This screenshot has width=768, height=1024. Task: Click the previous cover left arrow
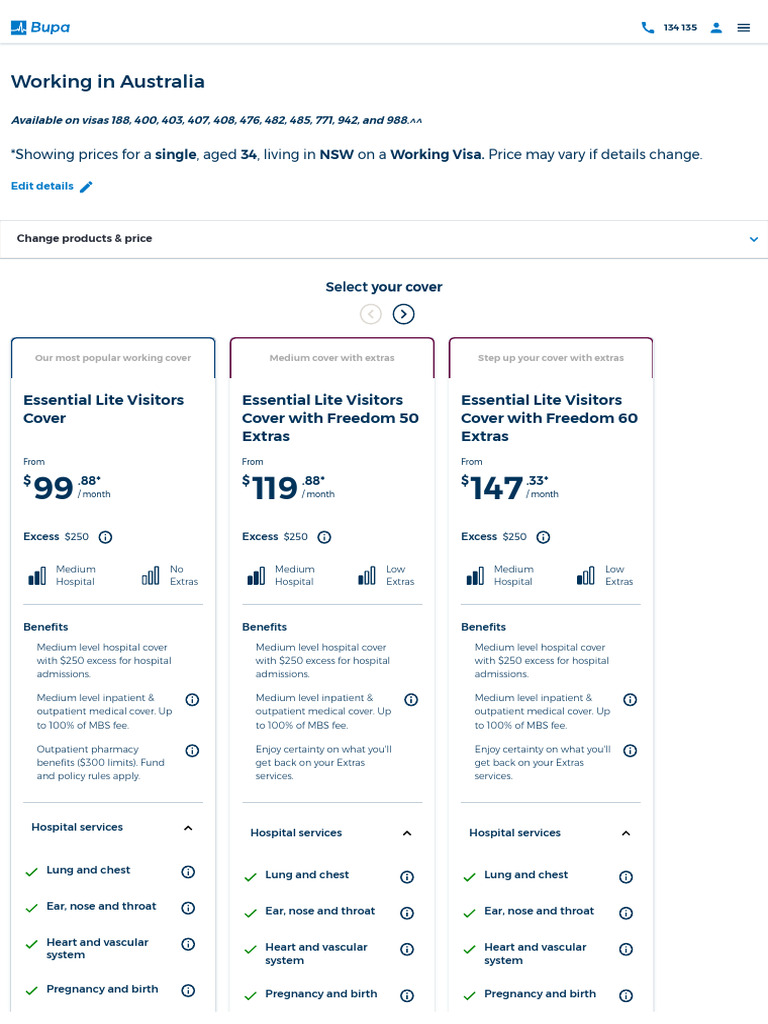click(371, 314)
